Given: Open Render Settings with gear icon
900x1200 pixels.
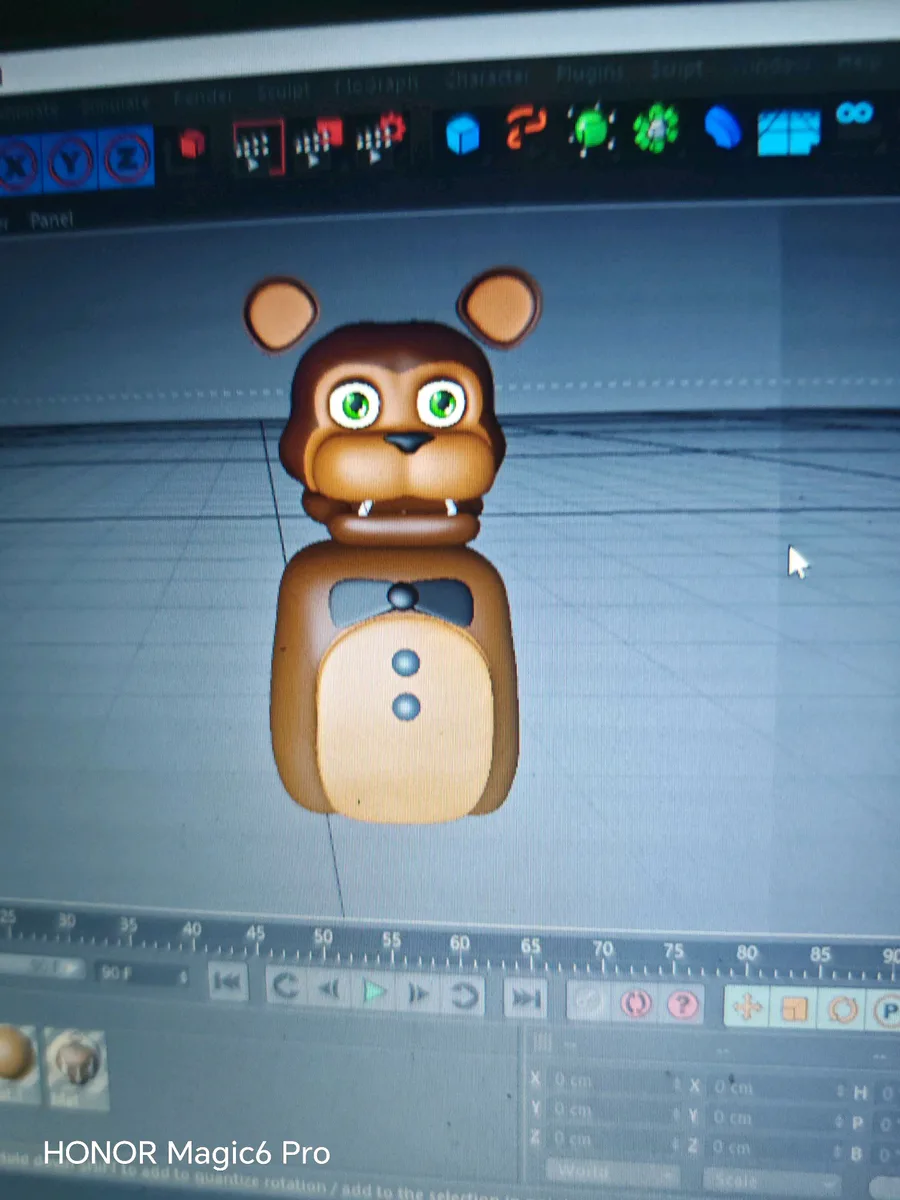Looking at the screenshot, I should coord(381,137).
